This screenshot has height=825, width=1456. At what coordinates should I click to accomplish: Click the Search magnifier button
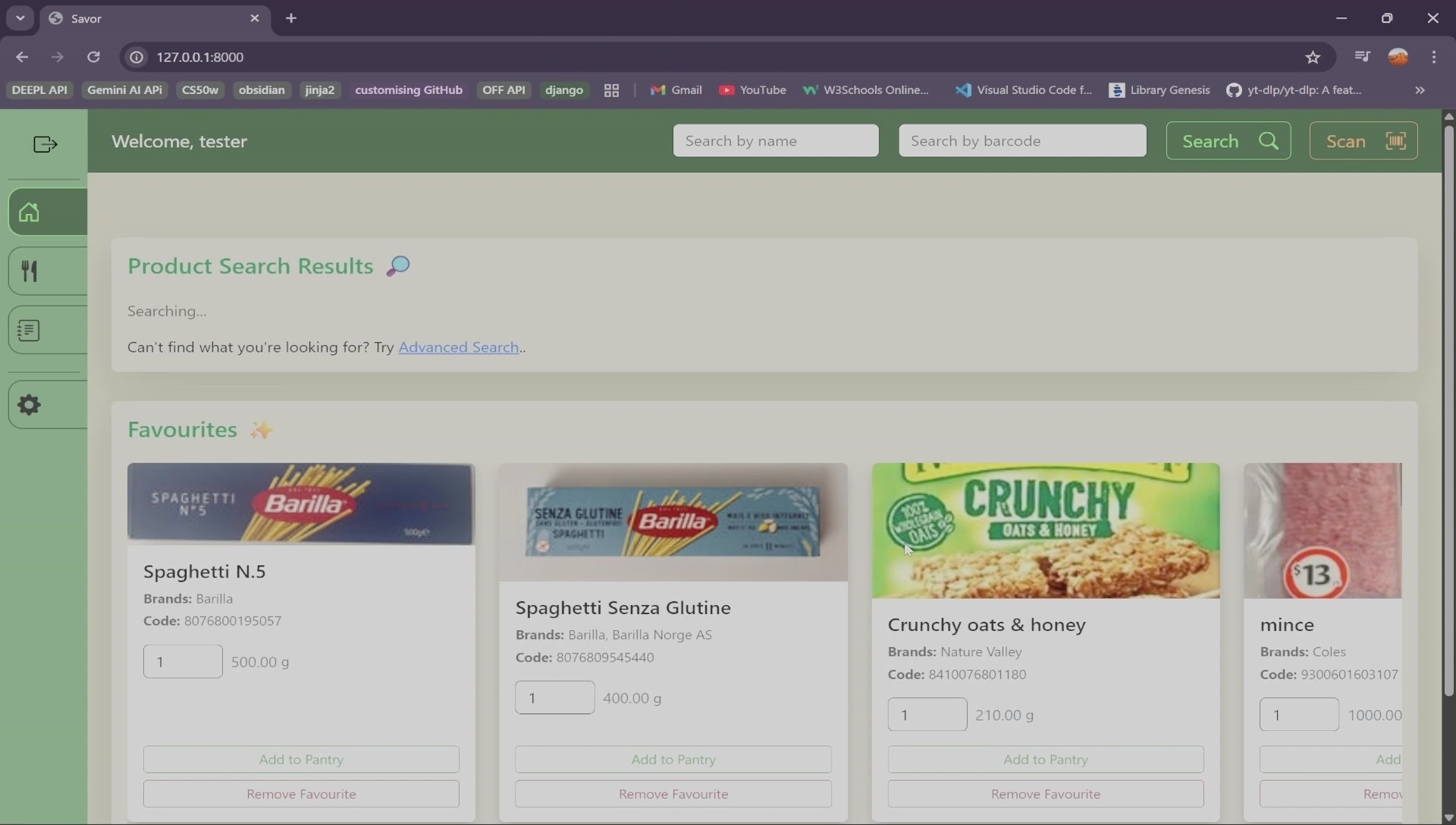1228,141
